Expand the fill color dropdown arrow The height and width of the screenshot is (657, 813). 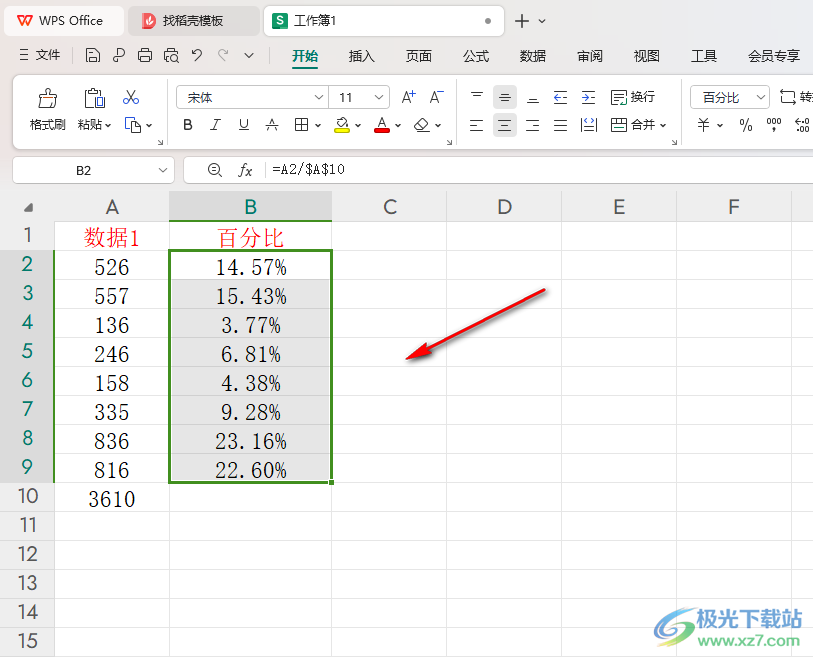pyautogui.click(x=358, y=125)
